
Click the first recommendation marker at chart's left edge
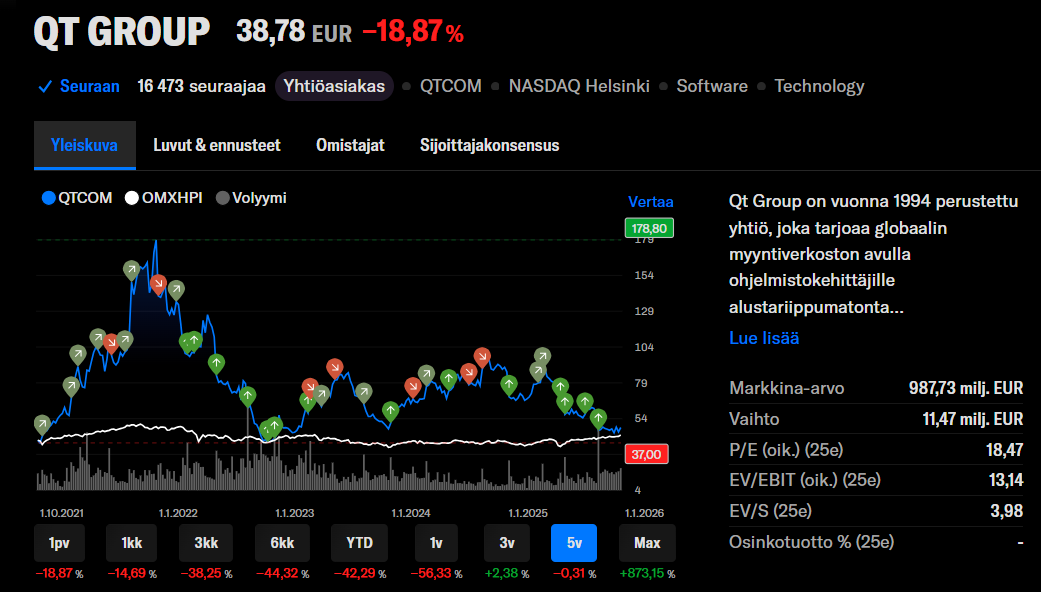pyautogui.click(x=41, y=424)
